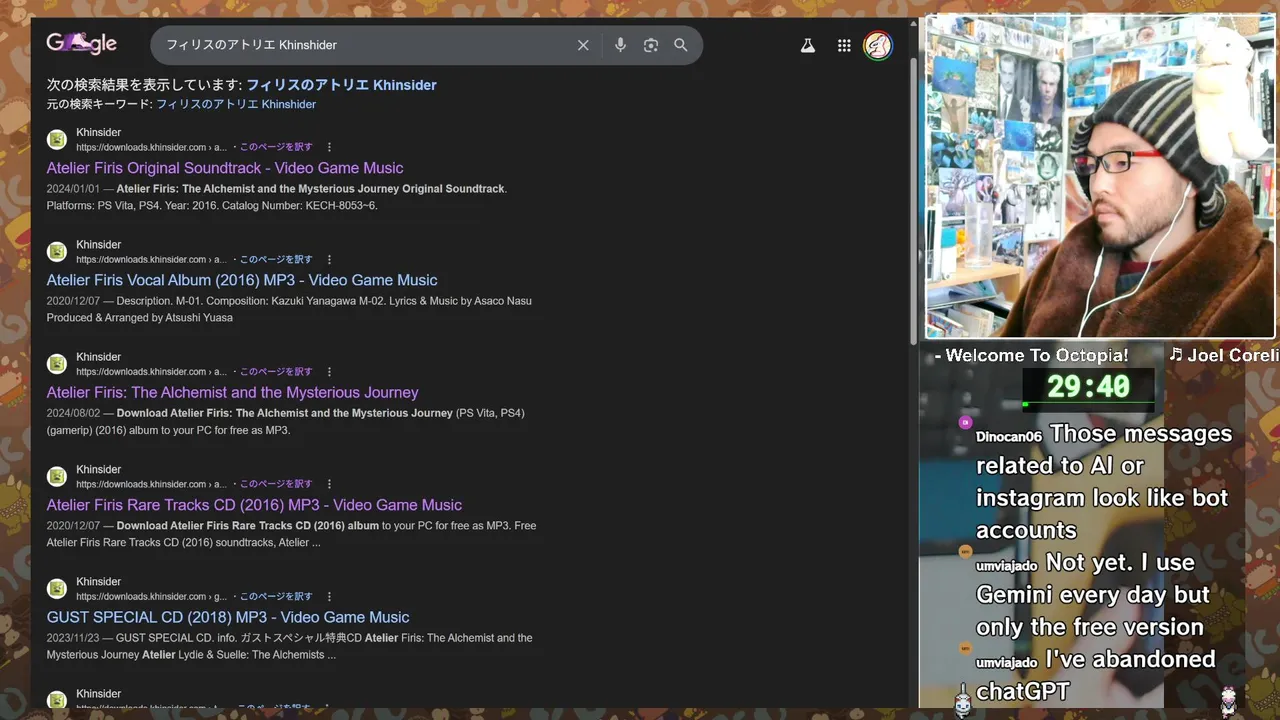This screenshot has height=720, width=1280.
Task: Open Google Lens image search
Action: [x=651, y=45]
